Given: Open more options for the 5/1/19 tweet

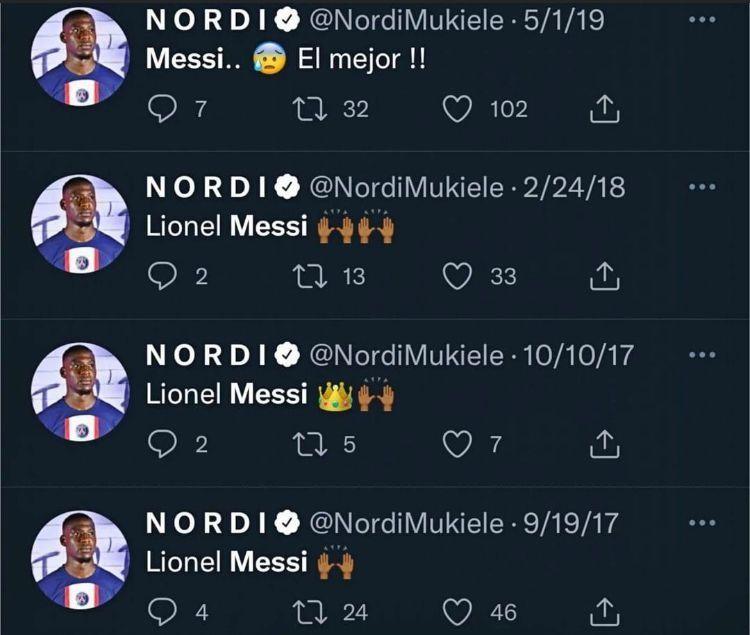Looking at the screenshot, I should [x=703, y=20].
